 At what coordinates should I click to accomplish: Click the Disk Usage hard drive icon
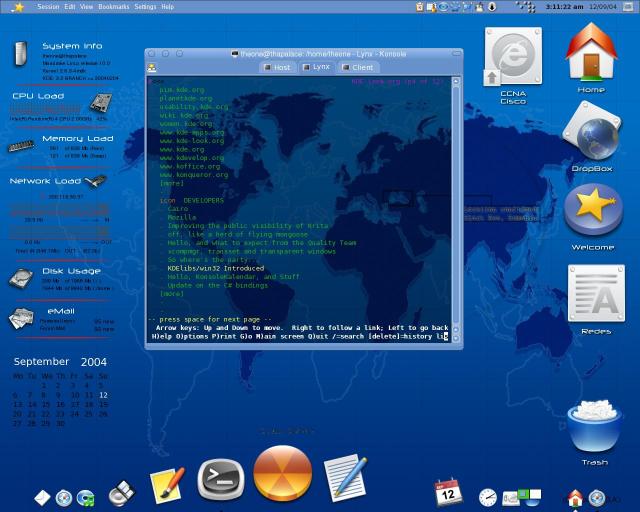[20, 278]
